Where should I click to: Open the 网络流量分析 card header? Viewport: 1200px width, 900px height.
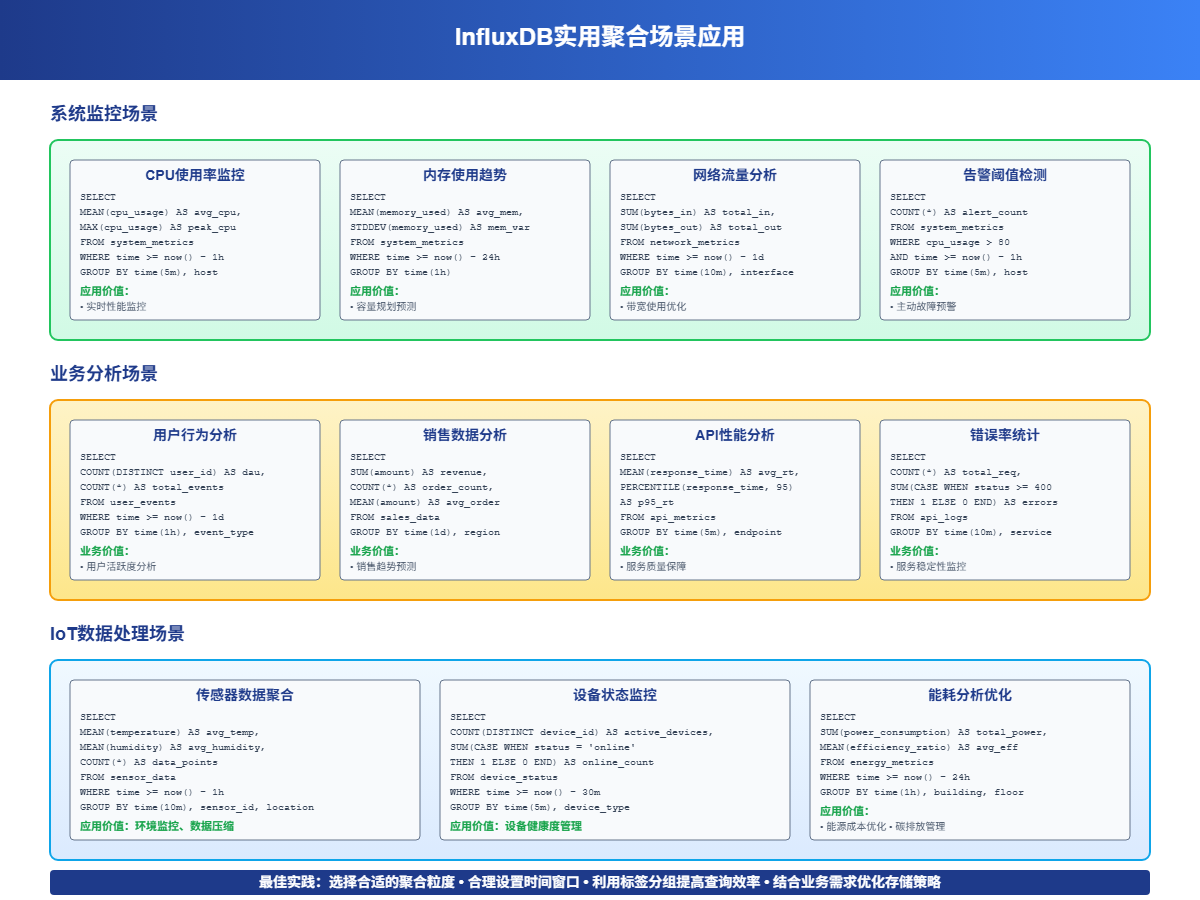pyautogui.click(x=735, y=175)
